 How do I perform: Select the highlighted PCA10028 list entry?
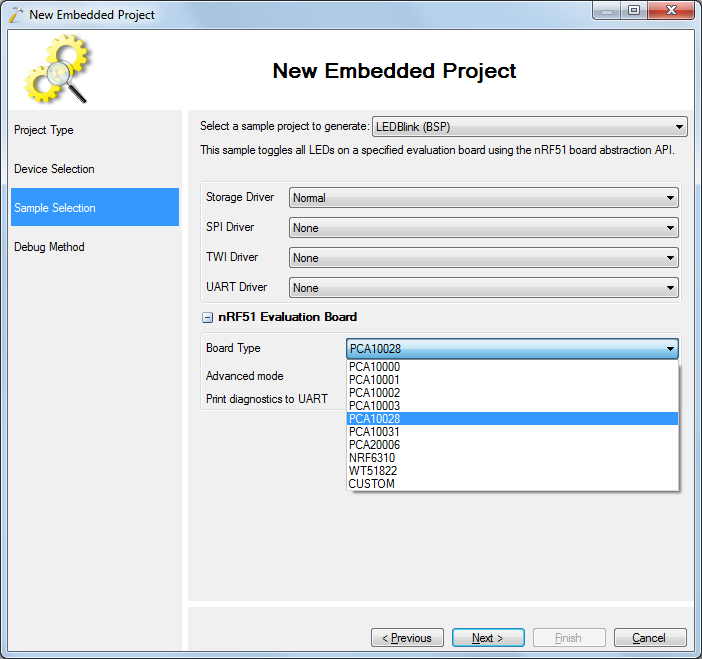(x=513, y=419)
